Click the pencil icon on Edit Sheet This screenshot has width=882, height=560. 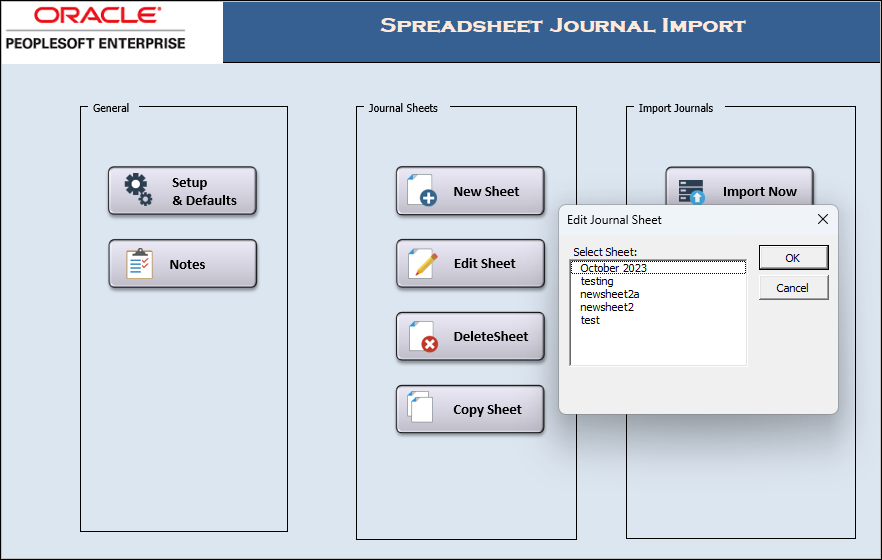point(423,263)
